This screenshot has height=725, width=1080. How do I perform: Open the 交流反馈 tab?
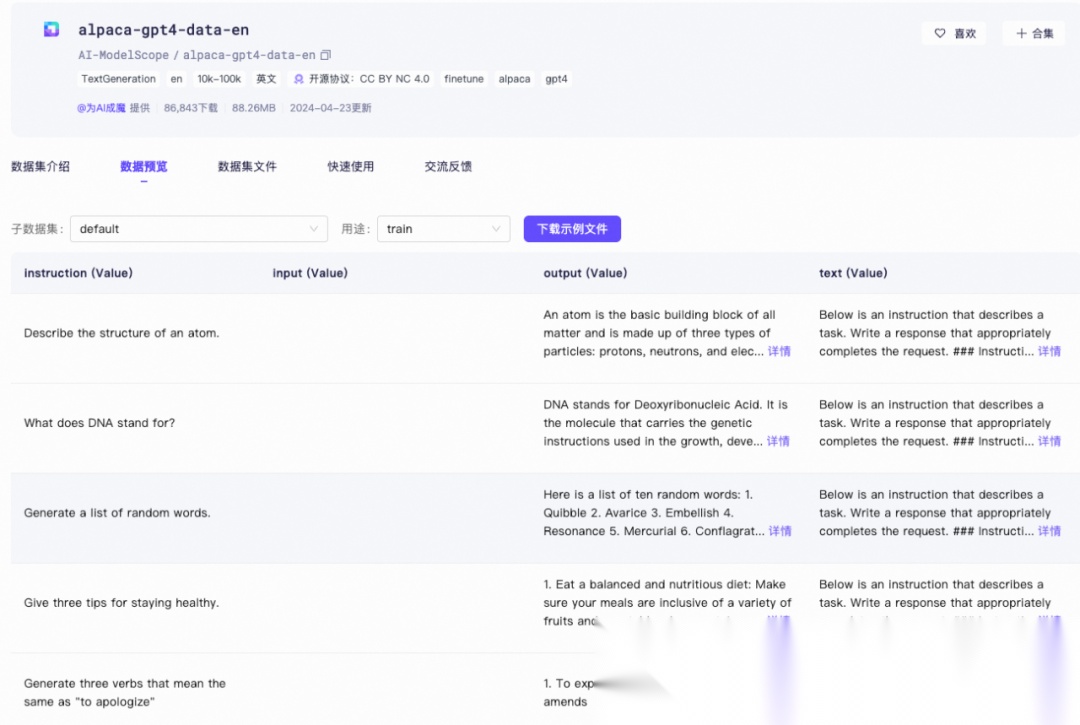tap(448, 167)
